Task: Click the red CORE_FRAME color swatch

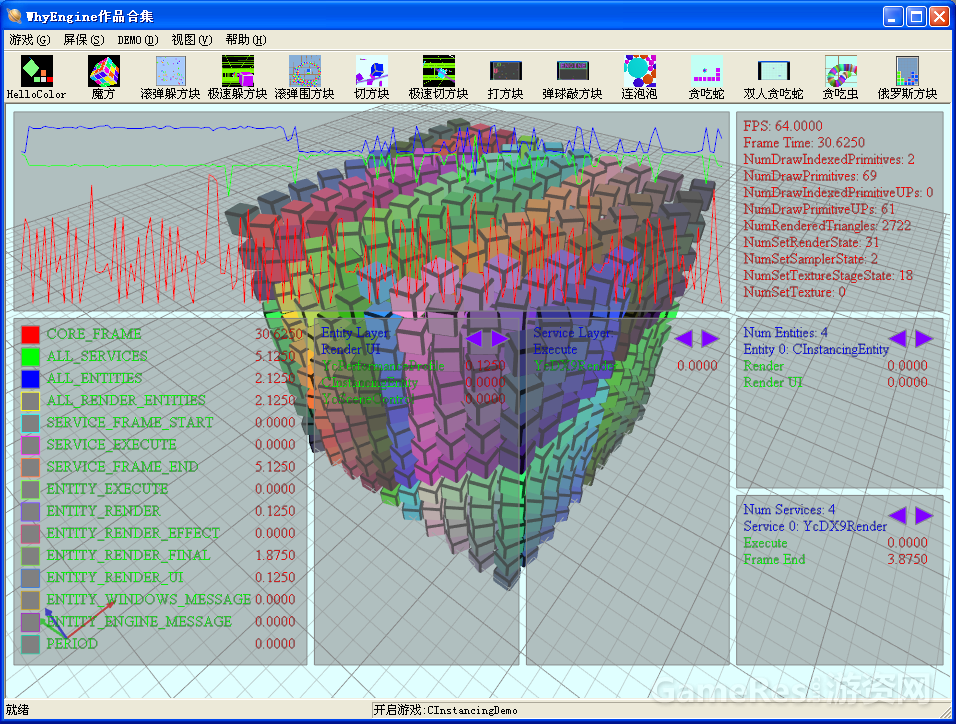Action: 30,334
